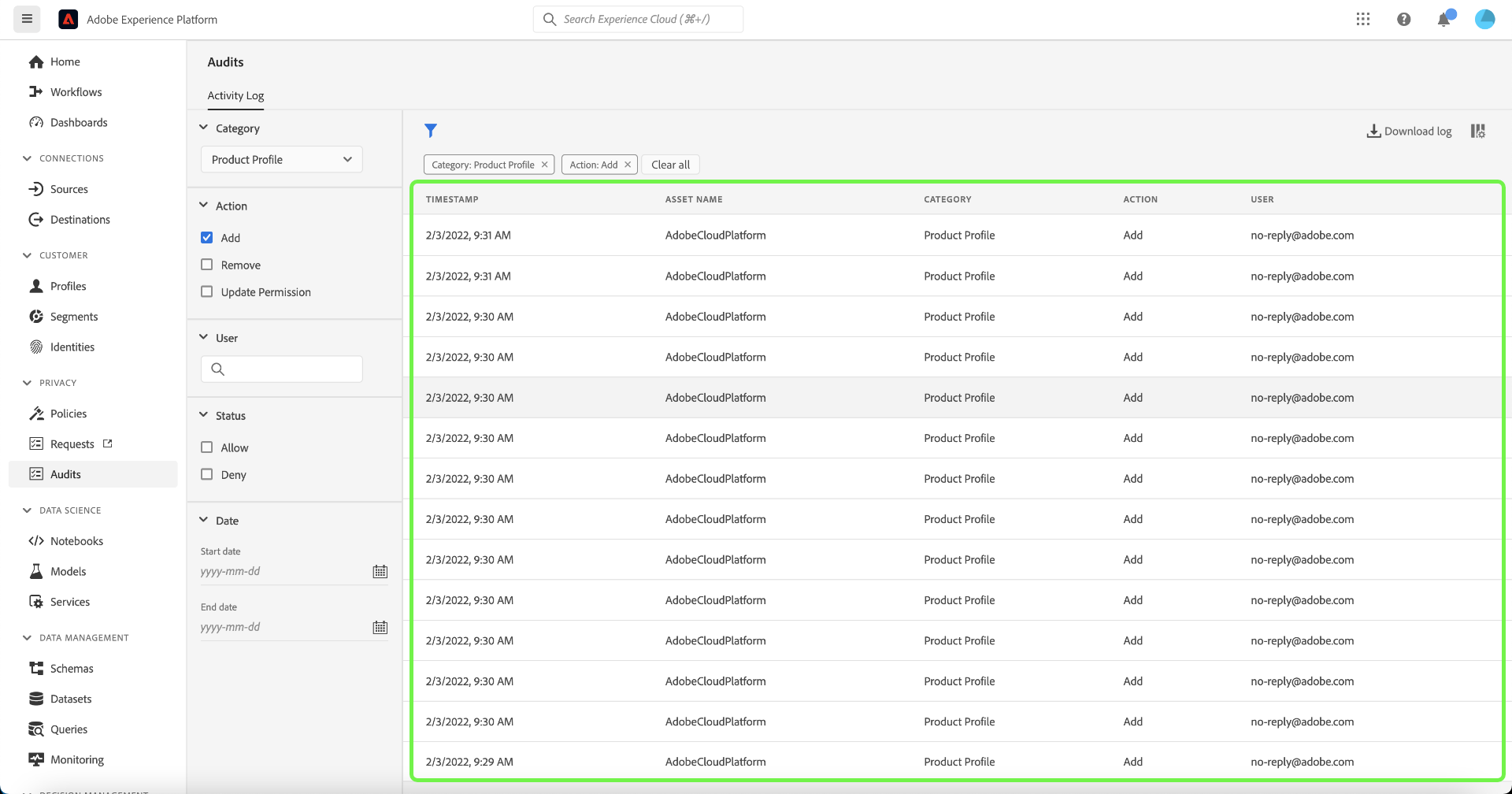Remove the Category: Product Profile filter chip
1512x794 pixels.
pos(544,165)
